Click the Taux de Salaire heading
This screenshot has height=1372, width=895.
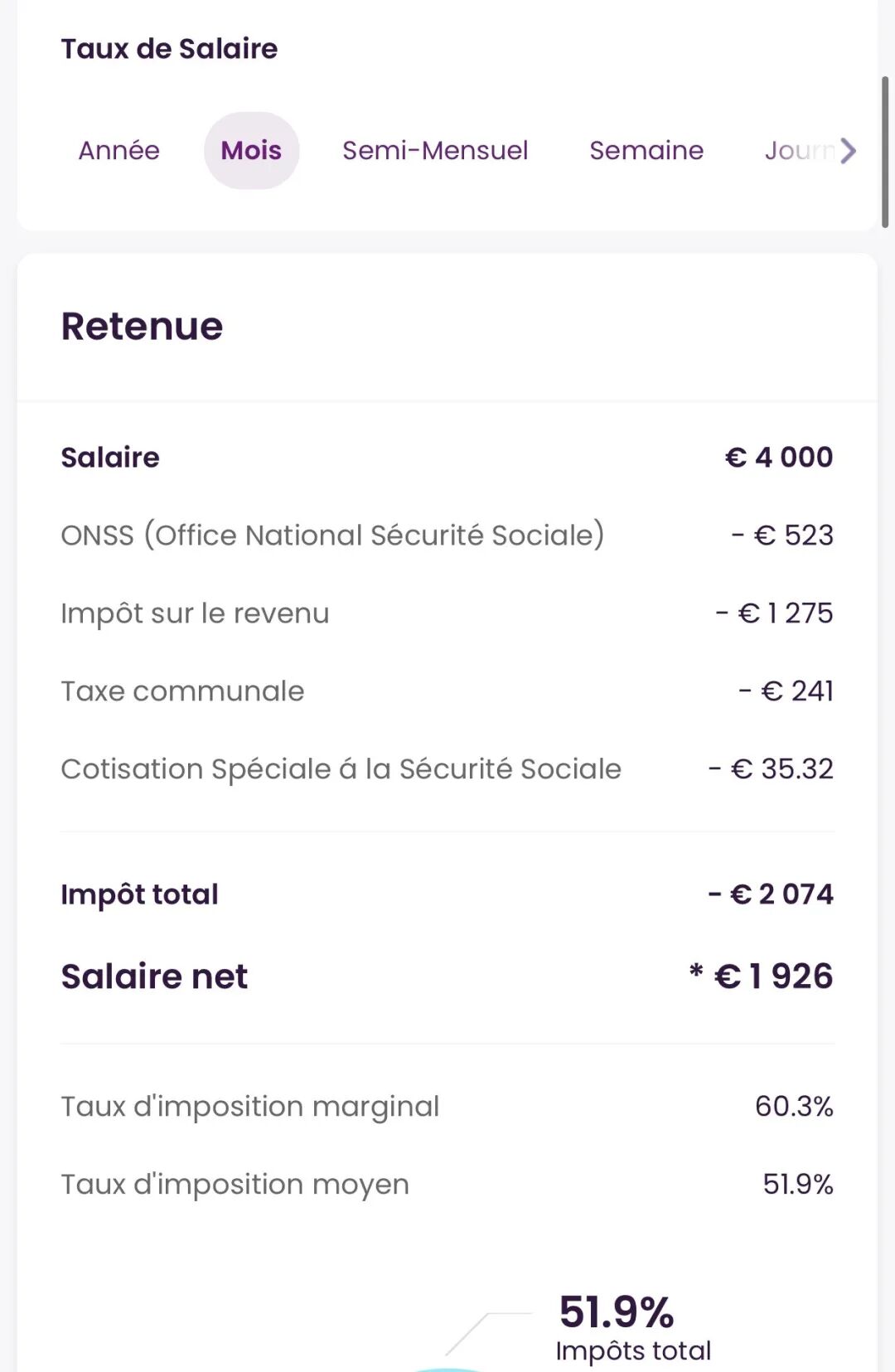click(x=169, y=48)
